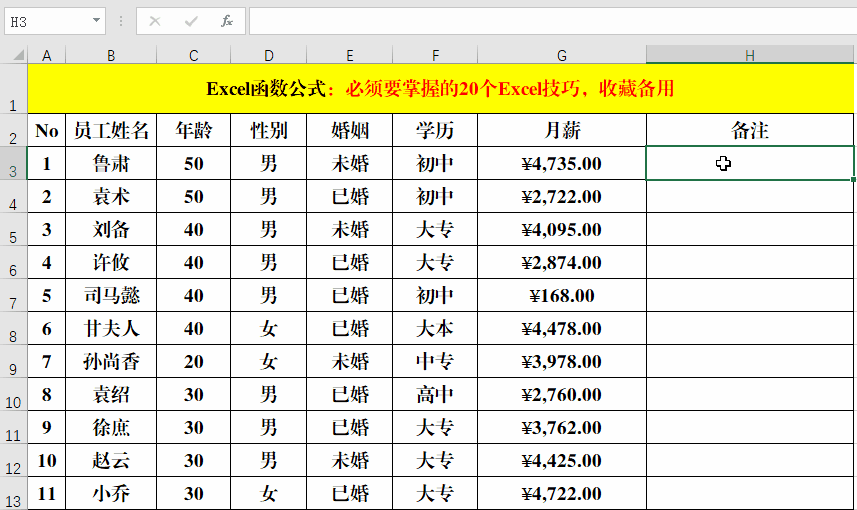The height and width of the screenshot is (510, 857).
Task: Select row 2 header
Action: point(13,130)
